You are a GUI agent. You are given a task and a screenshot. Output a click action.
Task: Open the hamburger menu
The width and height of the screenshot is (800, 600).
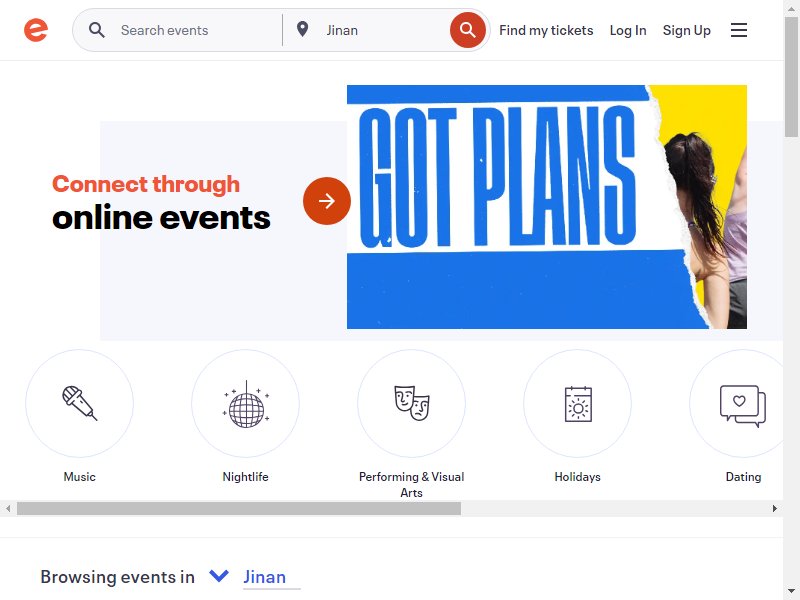tap(738, 30)
